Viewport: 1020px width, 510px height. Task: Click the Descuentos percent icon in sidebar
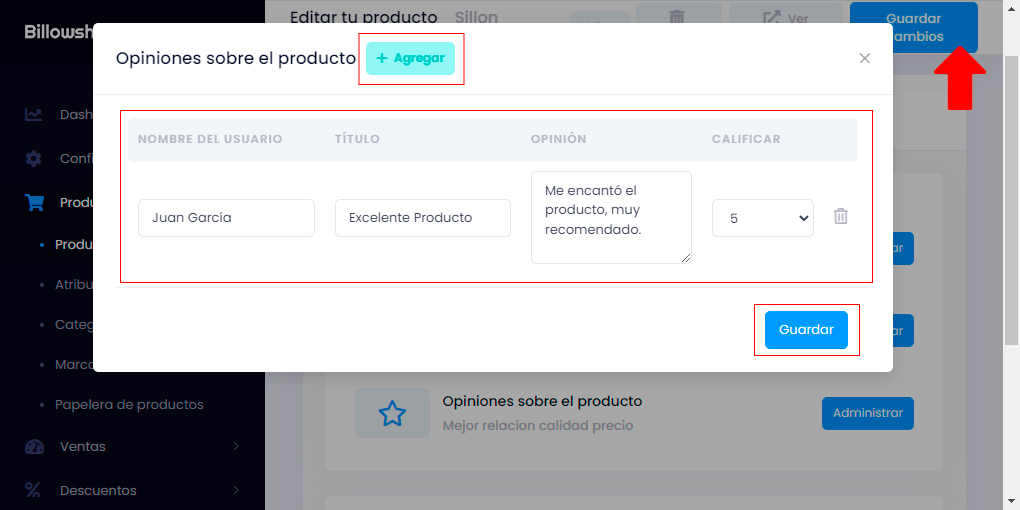(x=34, y=490)
